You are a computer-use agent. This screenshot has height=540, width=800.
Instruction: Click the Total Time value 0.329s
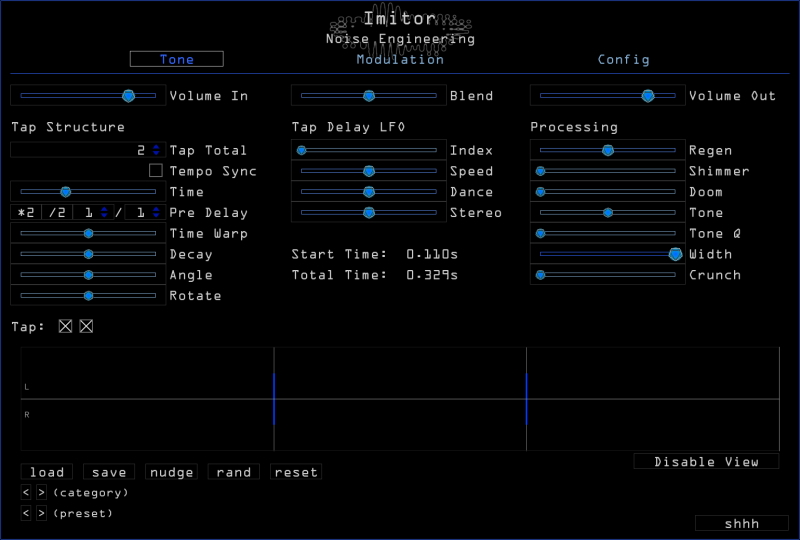click(x=432, y=275)
